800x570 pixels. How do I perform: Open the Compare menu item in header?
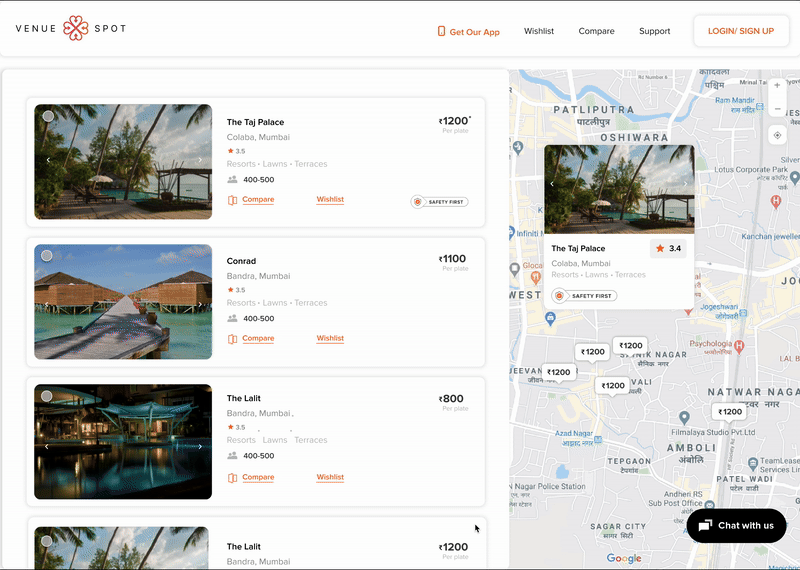tap(596, 31)
